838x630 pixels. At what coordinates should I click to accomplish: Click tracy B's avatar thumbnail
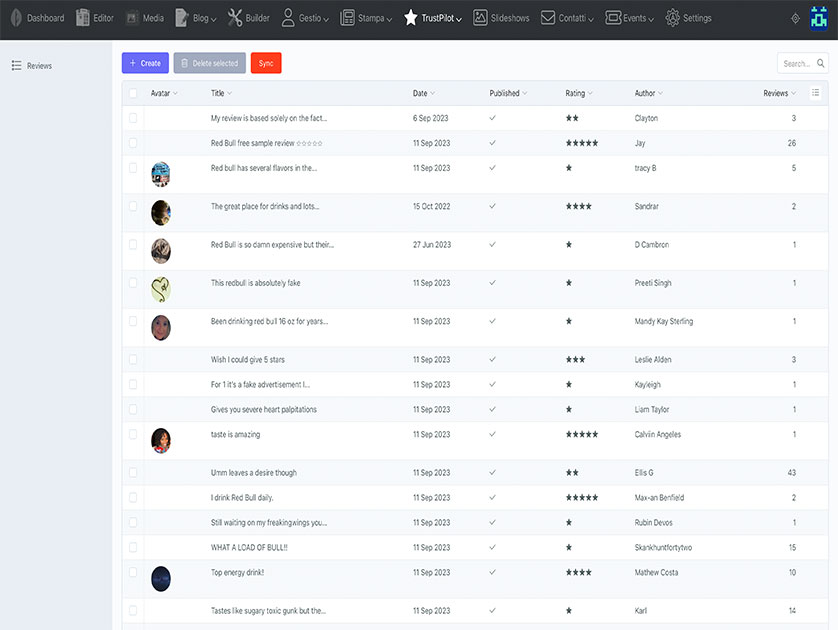click(161, 174)
